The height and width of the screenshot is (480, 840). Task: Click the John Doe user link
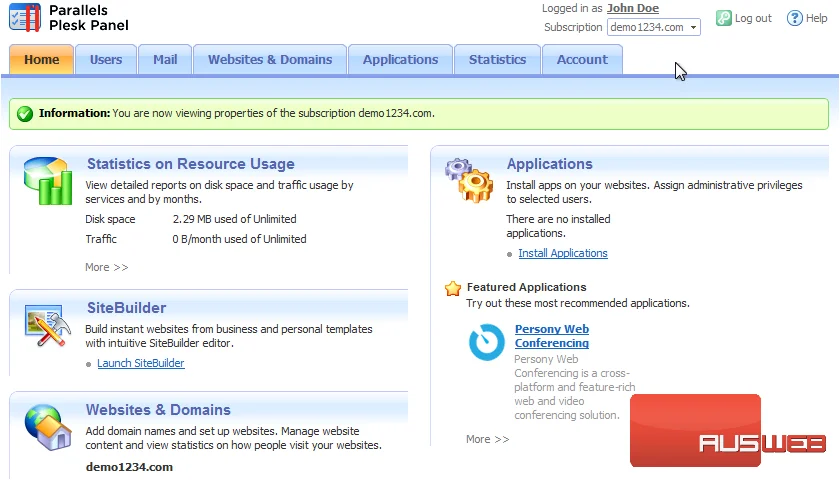click(x=633, y=8)
